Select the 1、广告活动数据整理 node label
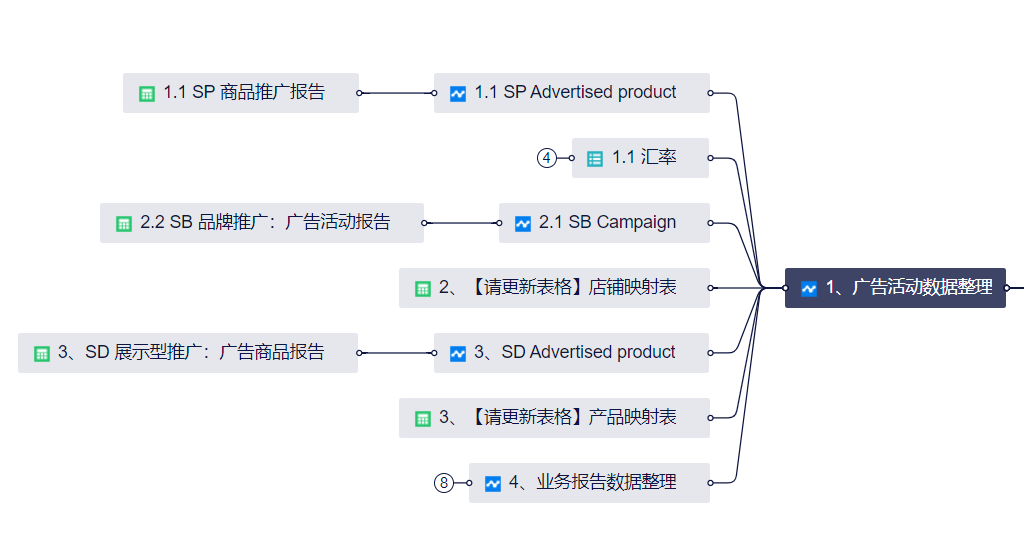Viewport: 1024px width, 558px height. click(909, 288)
